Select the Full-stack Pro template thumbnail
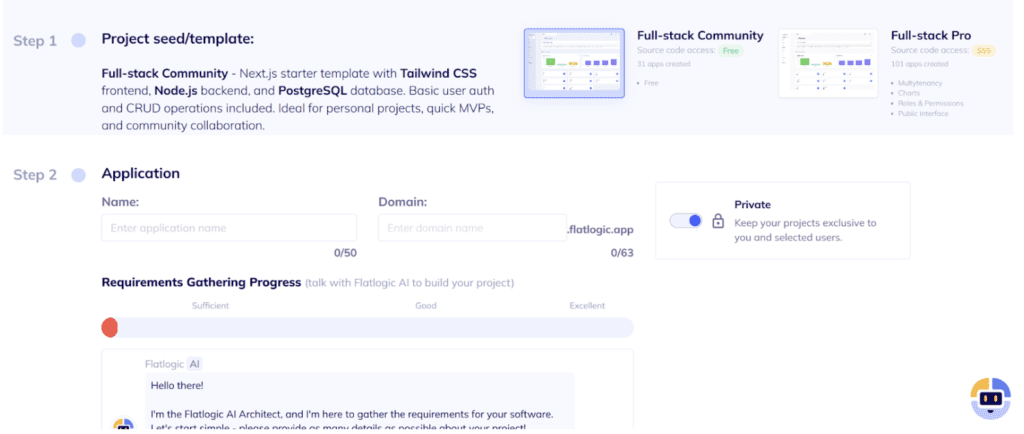The width and height of the screenshot is (1024, 434). tap(829, 63)
